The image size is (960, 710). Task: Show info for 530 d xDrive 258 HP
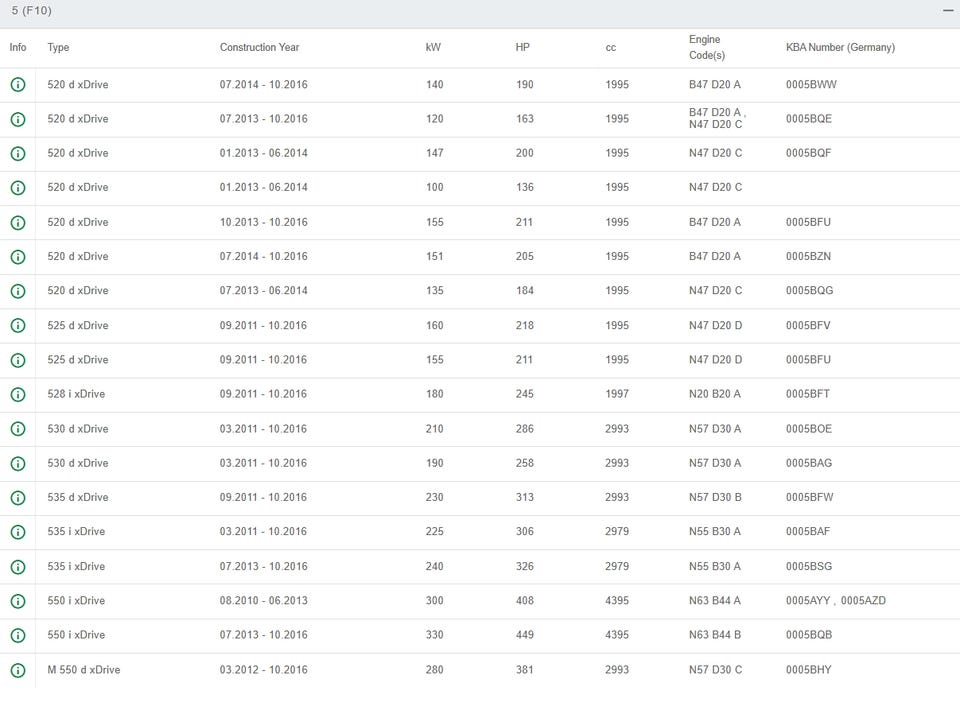18,463
